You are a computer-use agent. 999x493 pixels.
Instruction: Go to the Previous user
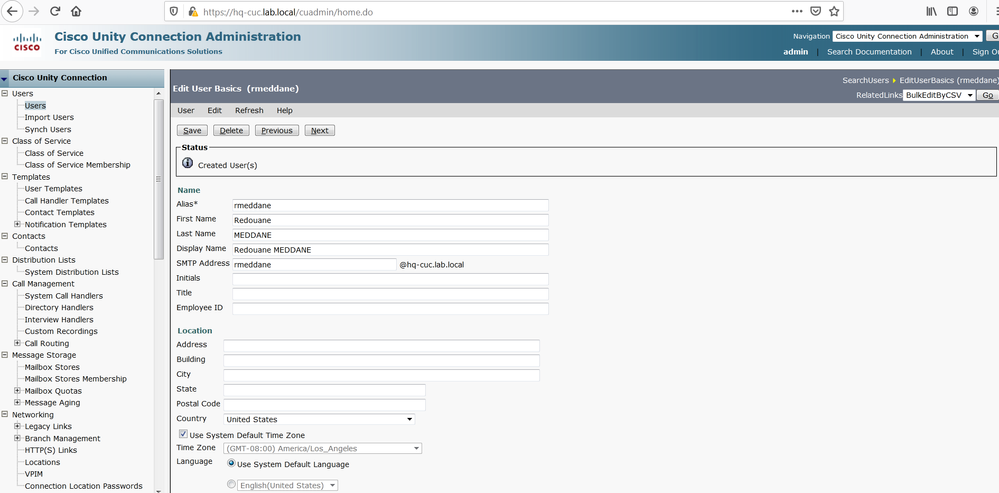[277, 131]
